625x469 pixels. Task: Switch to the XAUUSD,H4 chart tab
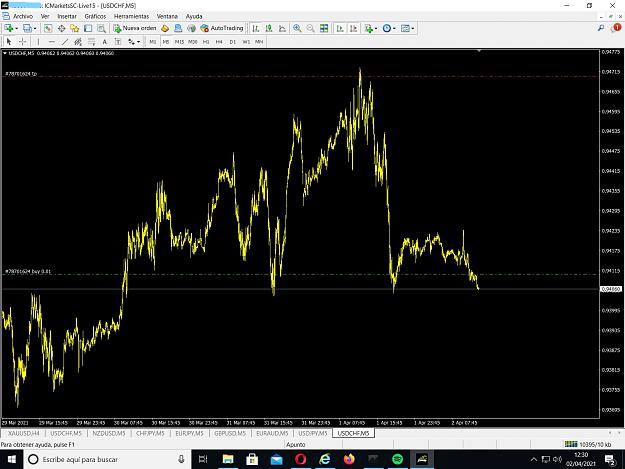pos(24,433)
